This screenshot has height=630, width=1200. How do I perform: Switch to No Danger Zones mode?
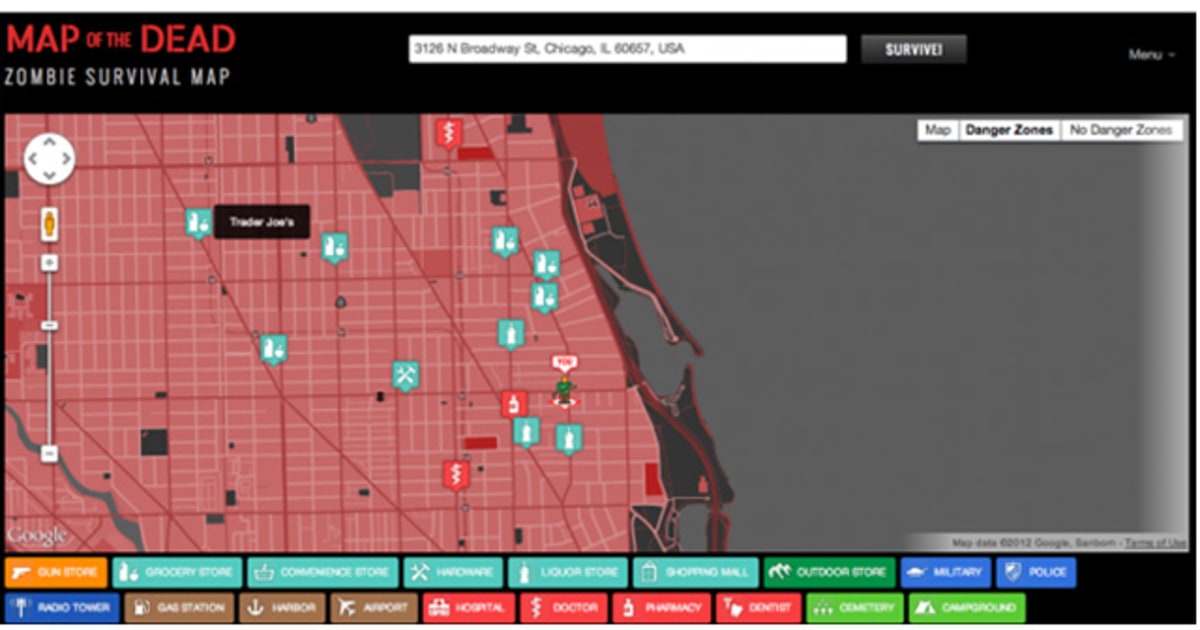(x=1122, y=129)
